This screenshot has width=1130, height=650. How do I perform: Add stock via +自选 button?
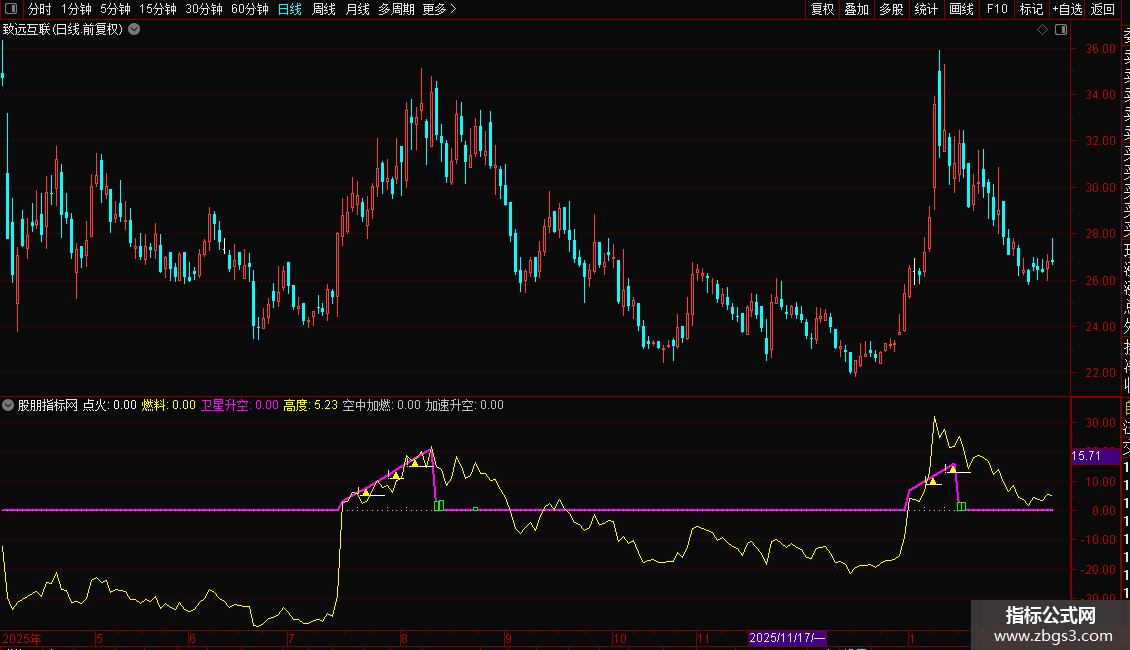pos(1066,10)
